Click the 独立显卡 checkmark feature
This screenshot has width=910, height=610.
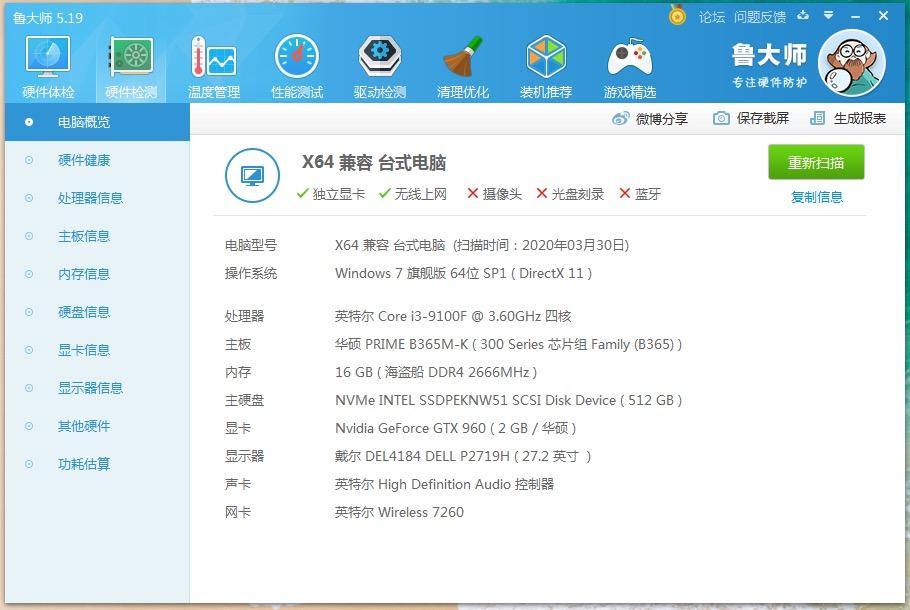pyautogui.click(x=331, y=194)
